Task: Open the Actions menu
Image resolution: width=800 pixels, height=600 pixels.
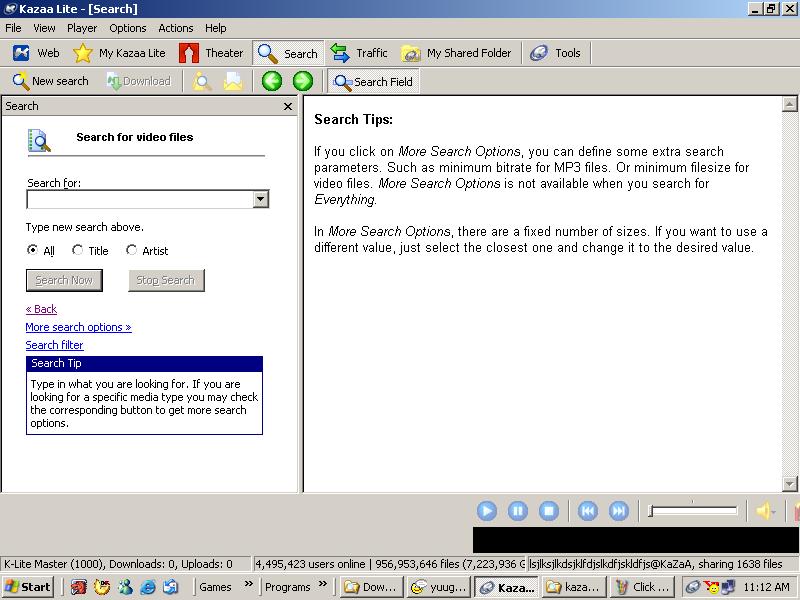Action: [x=176, y=28]
